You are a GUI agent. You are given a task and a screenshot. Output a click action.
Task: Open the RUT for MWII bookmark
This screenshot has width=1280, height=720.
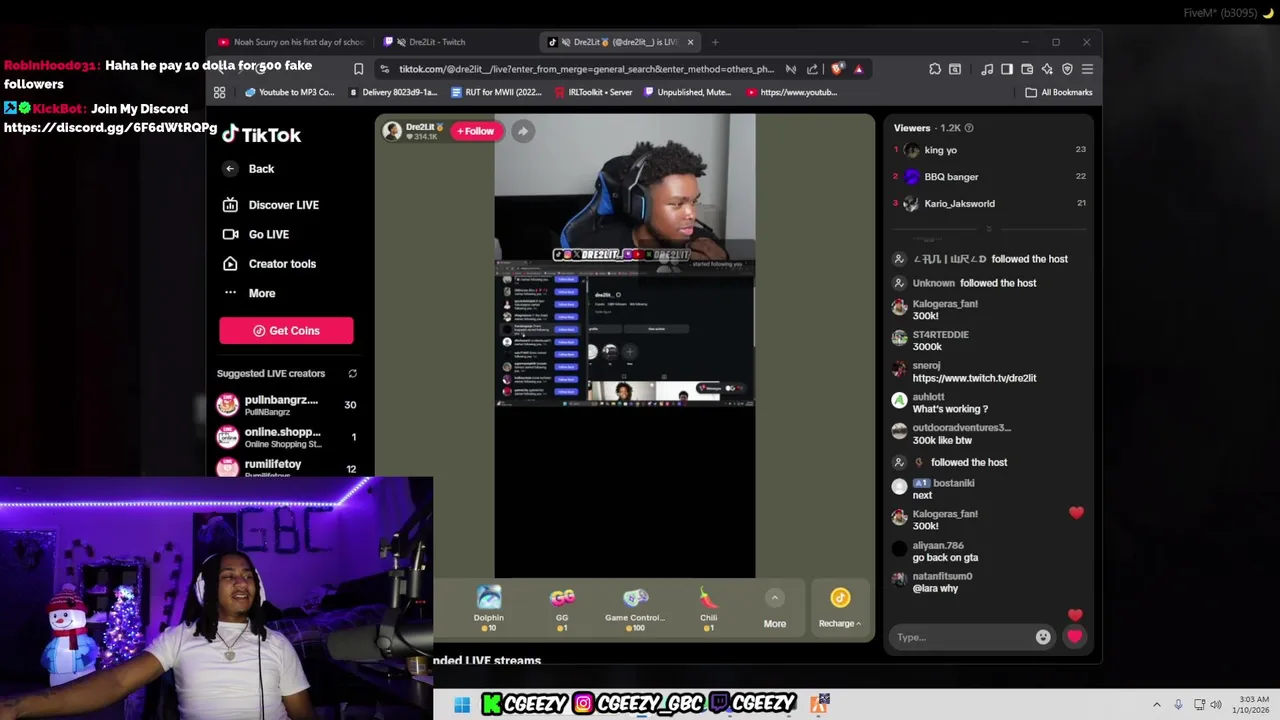point(496,92)
